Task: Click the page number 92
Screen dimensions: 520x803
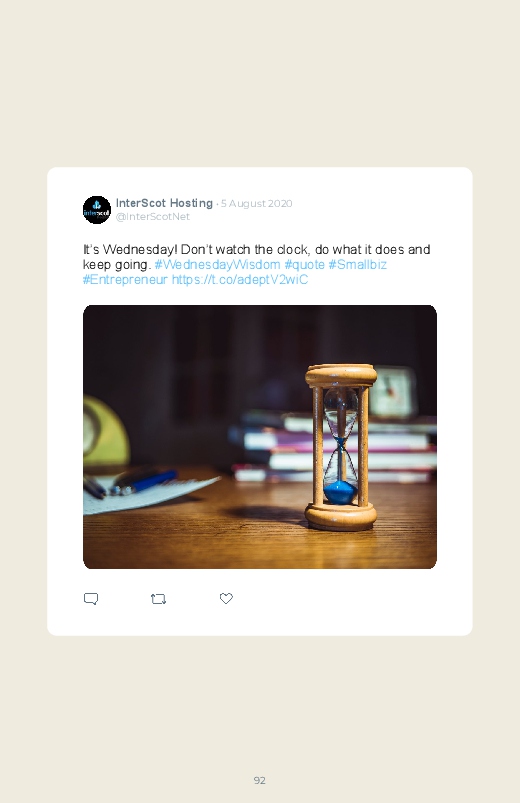Action: 260,780
